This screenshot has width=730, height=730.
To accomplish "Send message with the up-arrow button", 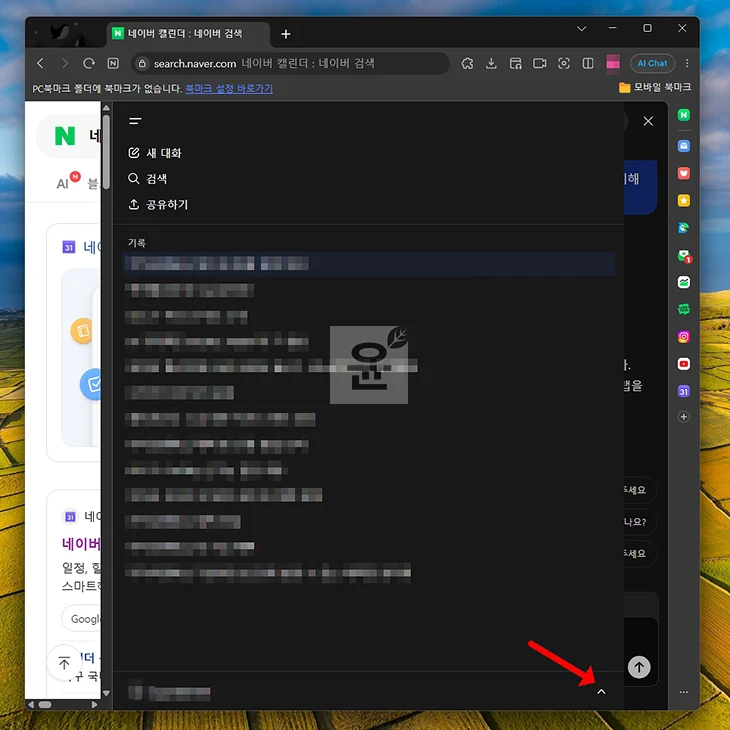I will pos(639,667).
